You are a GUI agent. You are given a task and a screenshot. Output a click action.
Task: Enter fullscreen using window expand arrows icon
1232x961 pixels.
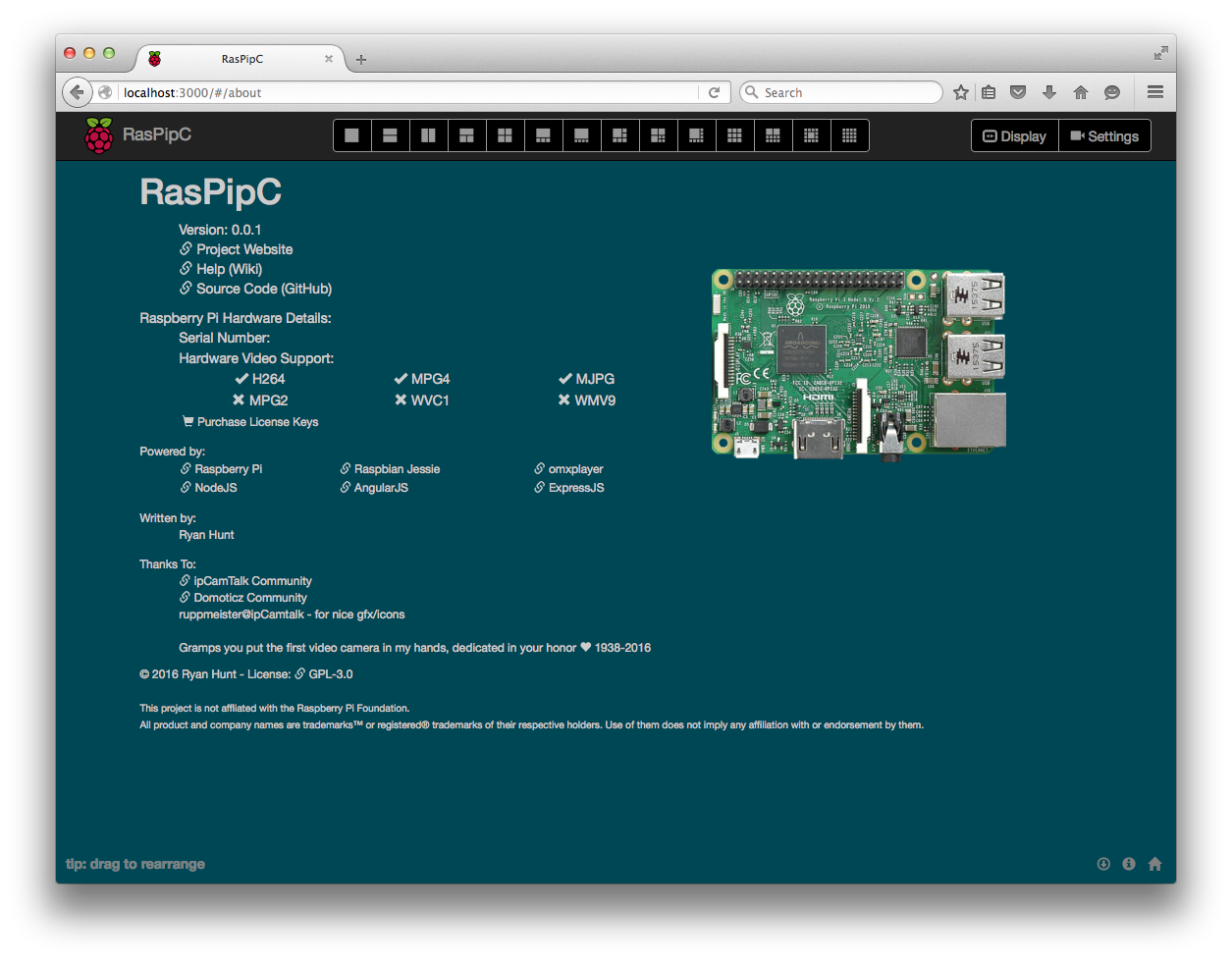pyautogui.click(x=1161, y=53)
